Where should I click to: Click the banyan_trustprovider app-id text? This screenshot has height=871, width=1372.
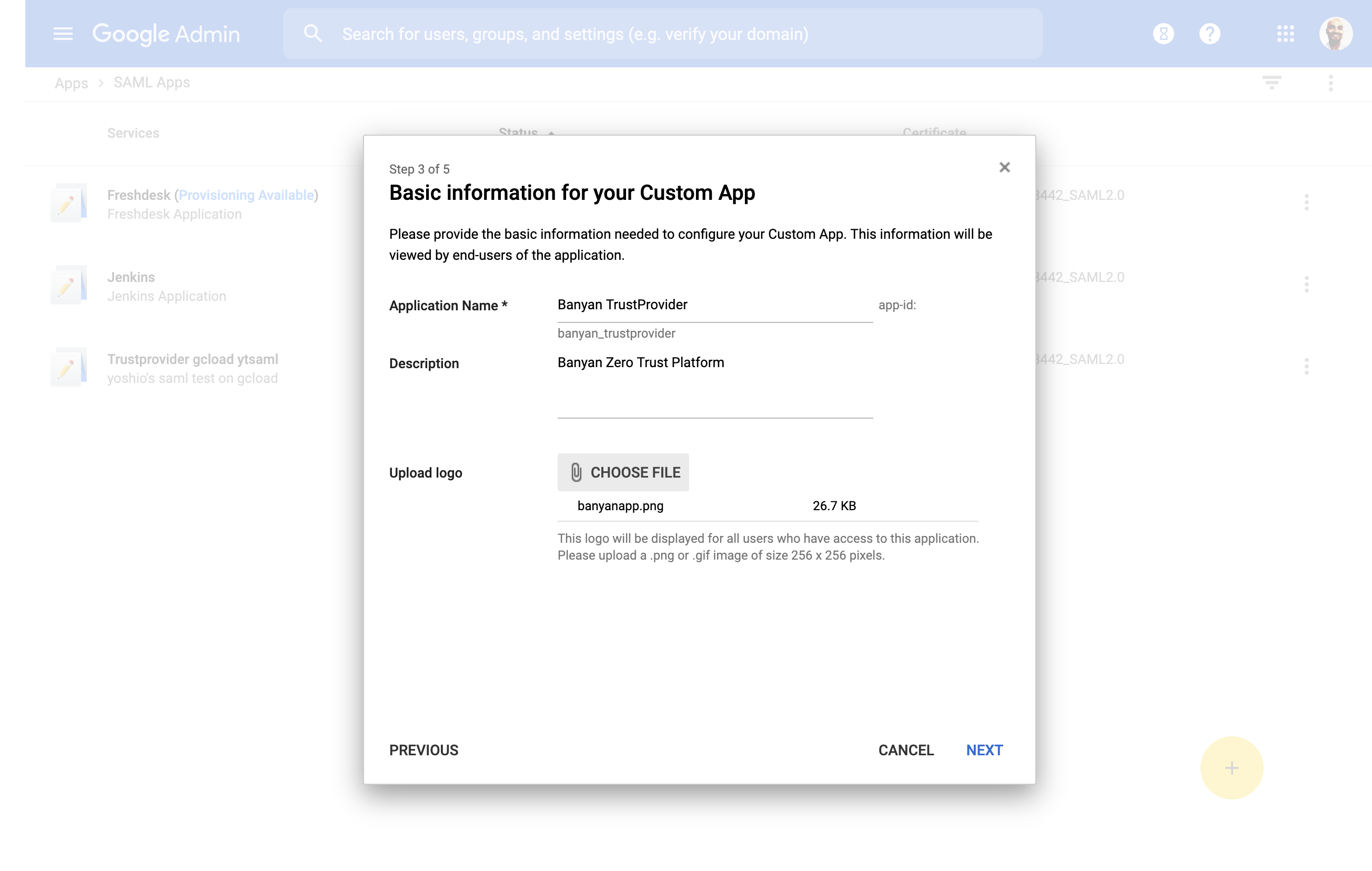617,333
